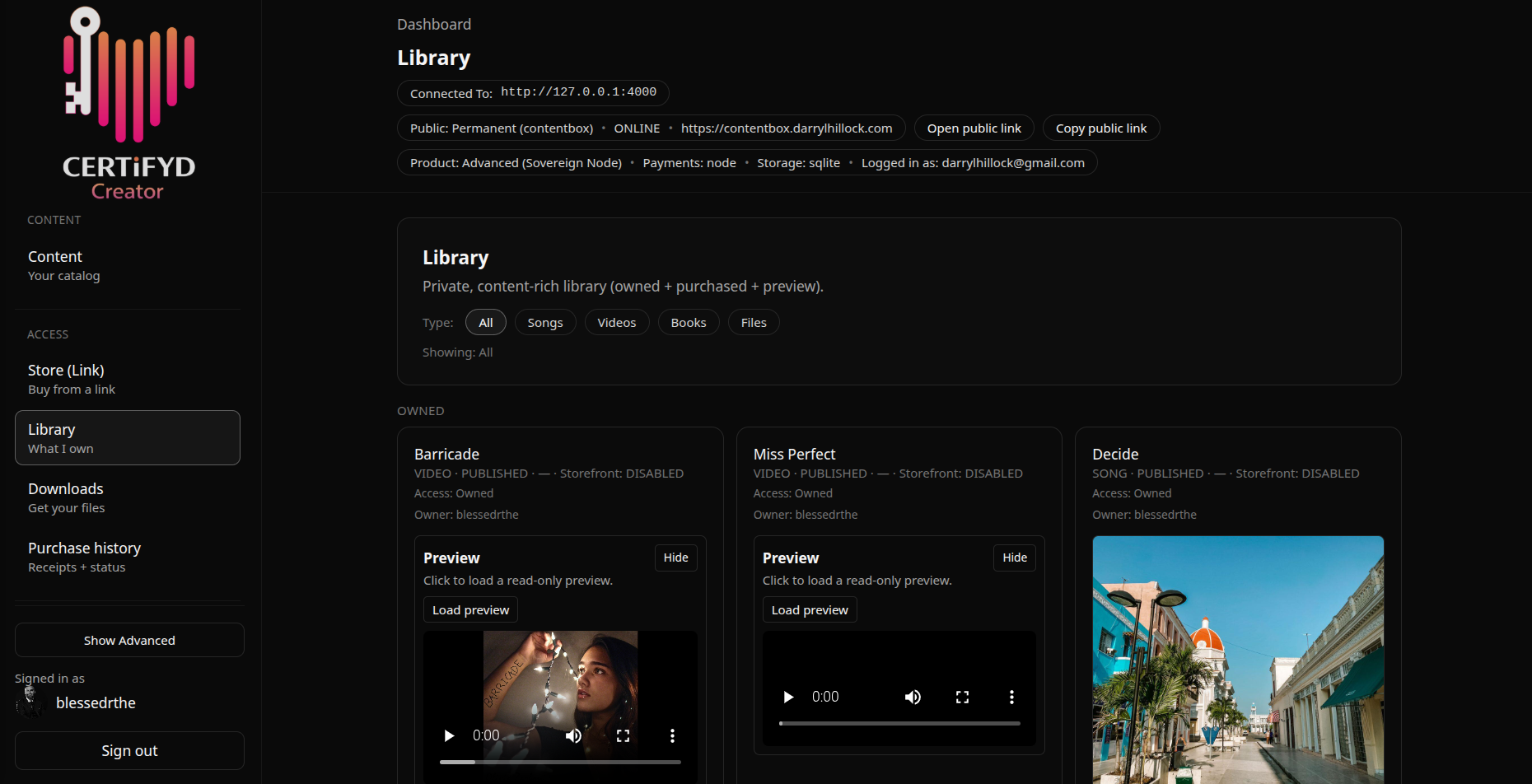Enter fullscreen on the Barricade player
Screen dimensions: 1532x784
[x=624, y=735]
